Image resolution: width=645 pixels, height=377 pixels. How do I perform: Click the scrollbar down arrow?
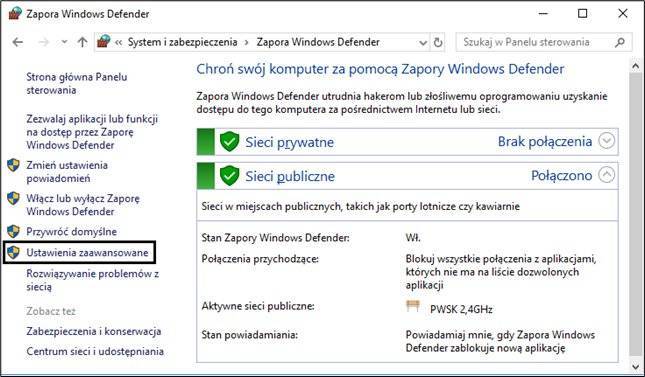click(636, 366)
